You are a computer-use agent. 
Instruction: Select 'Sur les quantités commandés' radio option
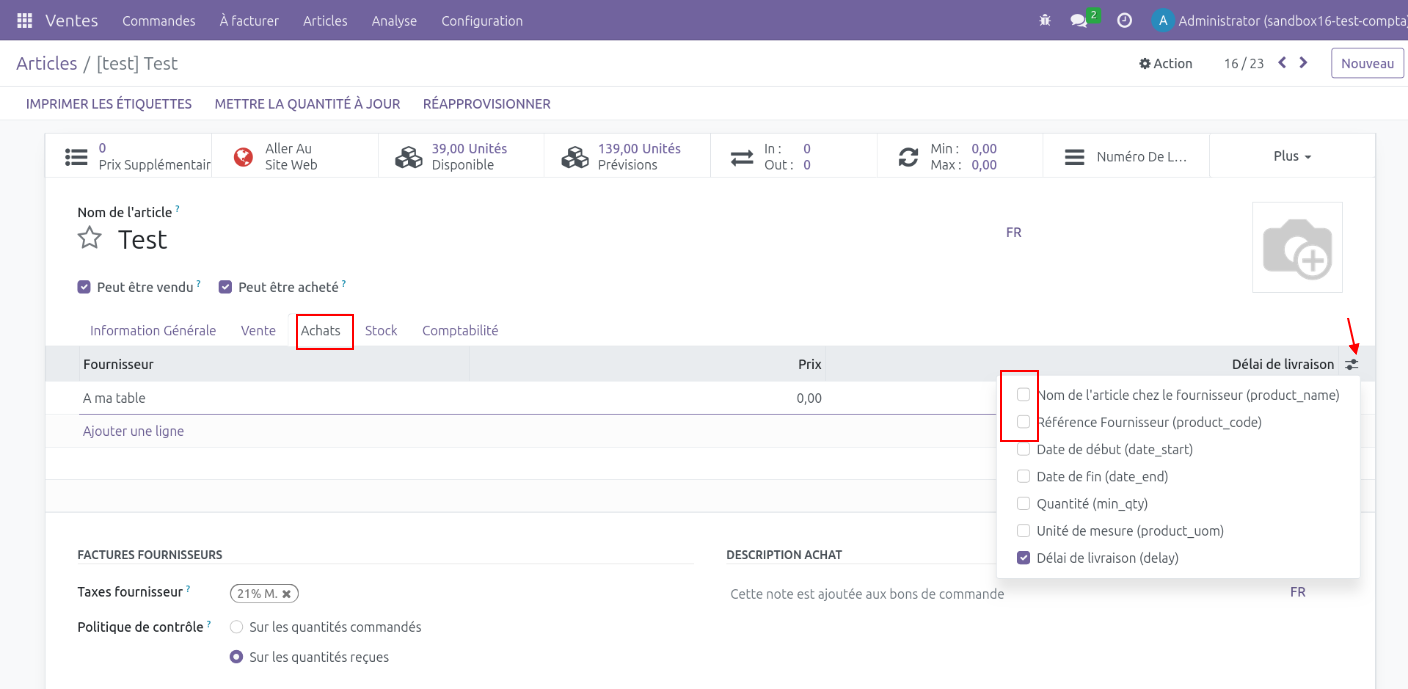pos(237,627)
